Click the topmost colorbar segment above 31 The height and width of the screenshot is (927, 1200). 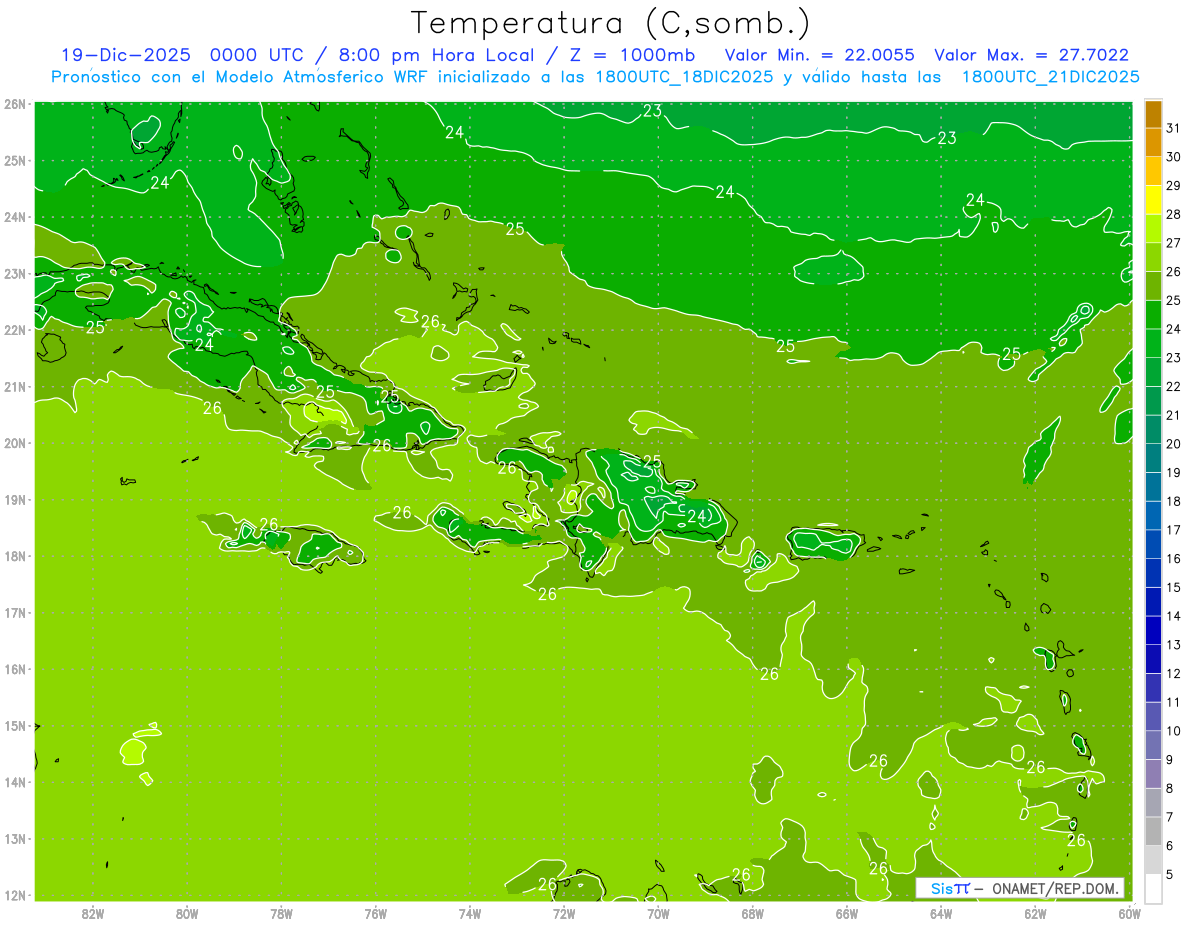[1153, 114]
